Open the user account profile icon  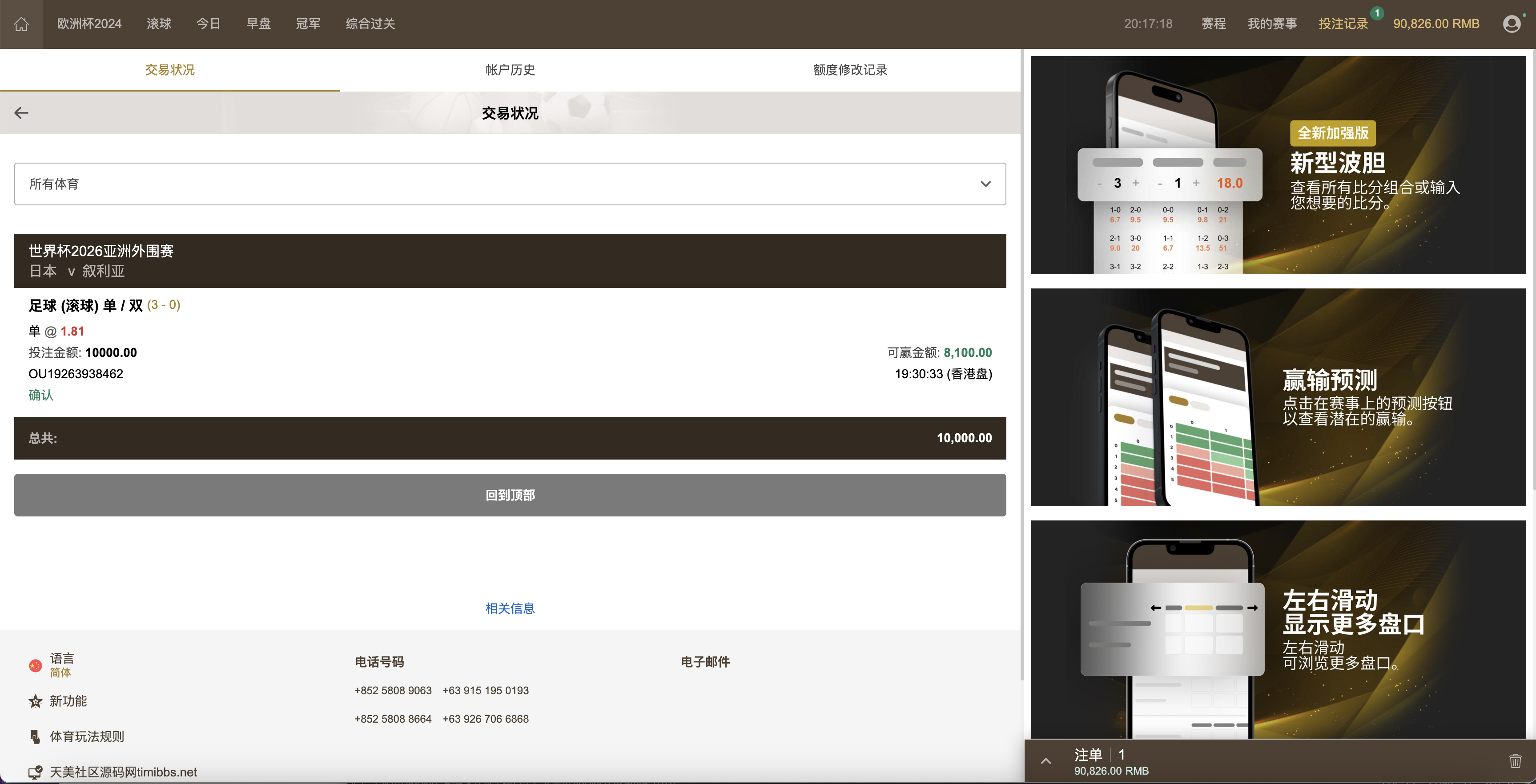click(1512, 24)
